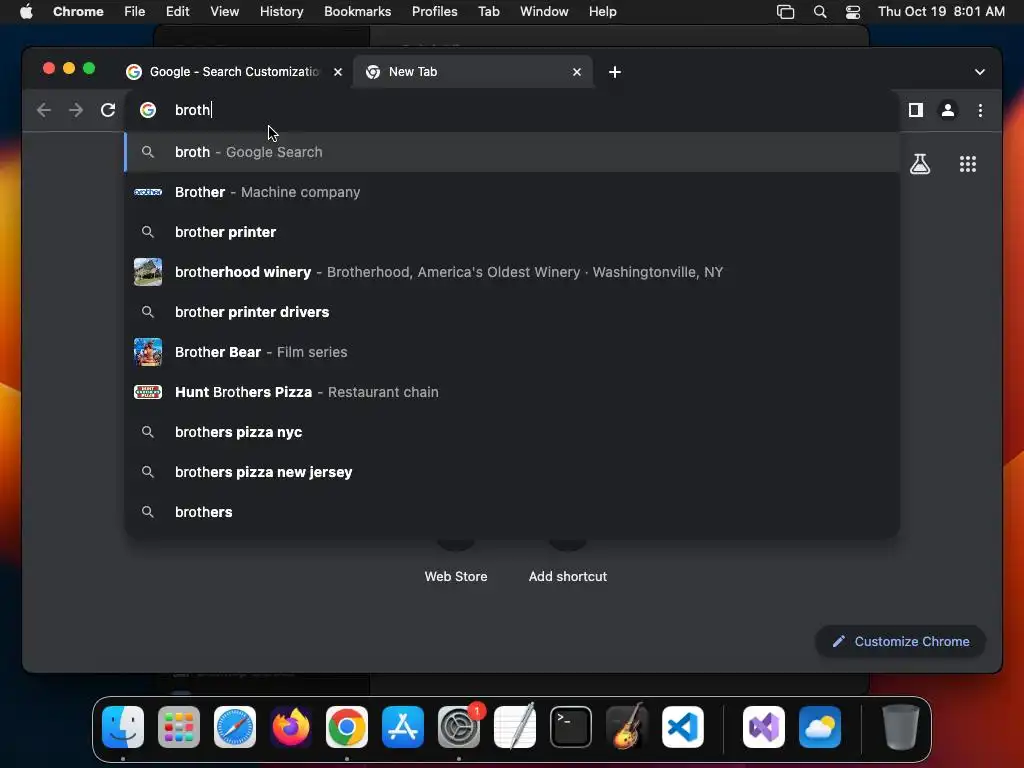Click Chrome icon in the Dock

pyautogui.click(x=347, y=727)
